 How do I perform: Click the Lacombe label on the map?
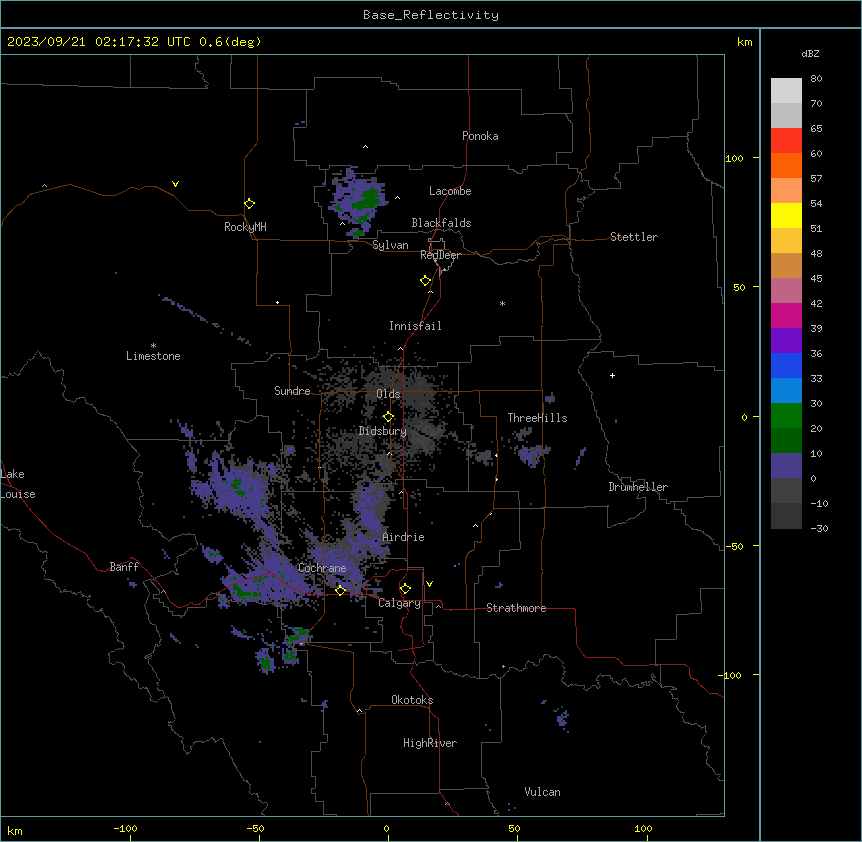click(x=450, y=191)
